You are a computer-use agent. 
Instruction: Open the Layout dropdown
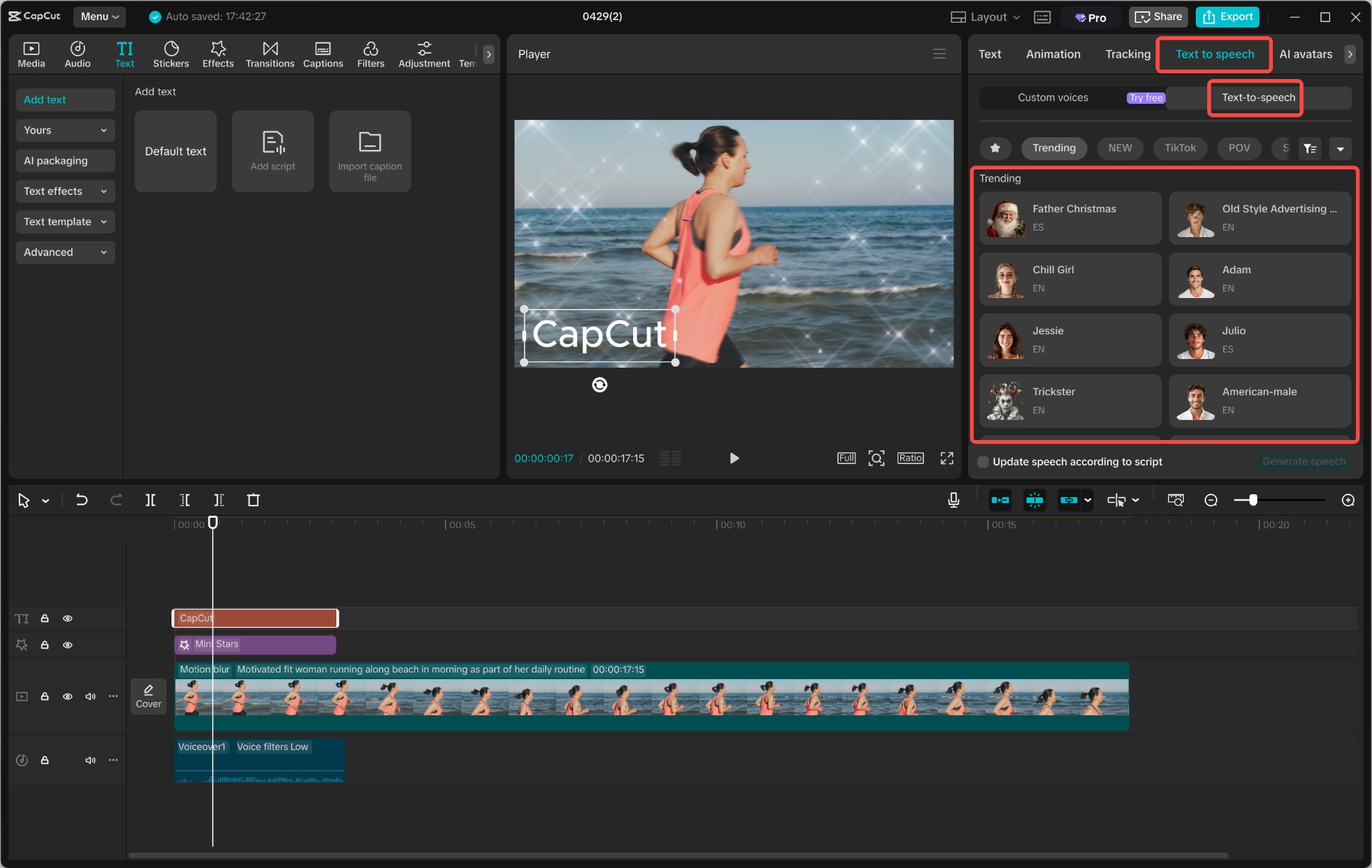[x=985, y=17]
